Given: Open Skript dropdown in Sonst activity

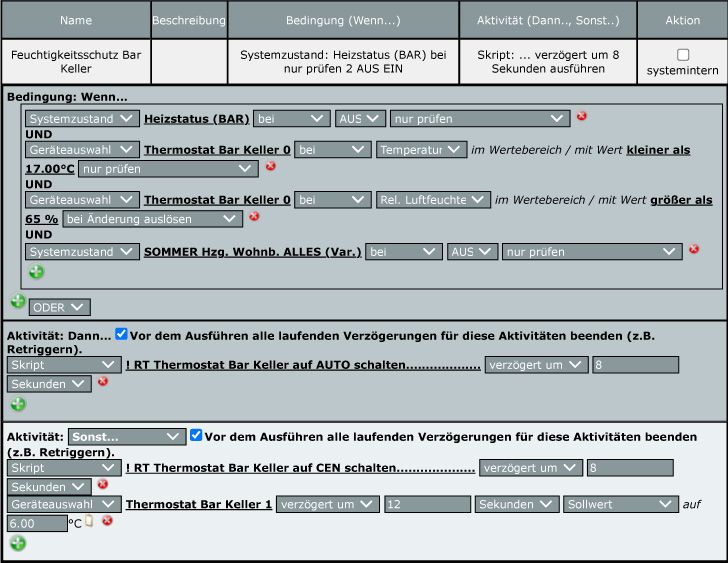Looking at the screenshot, I should coord(64,468).
